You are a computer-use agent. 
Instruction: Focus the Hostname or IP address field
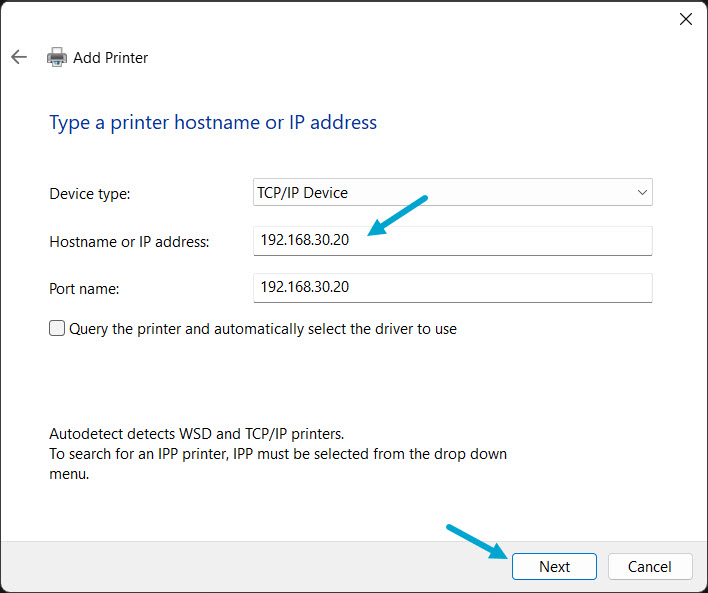point(452,241)
